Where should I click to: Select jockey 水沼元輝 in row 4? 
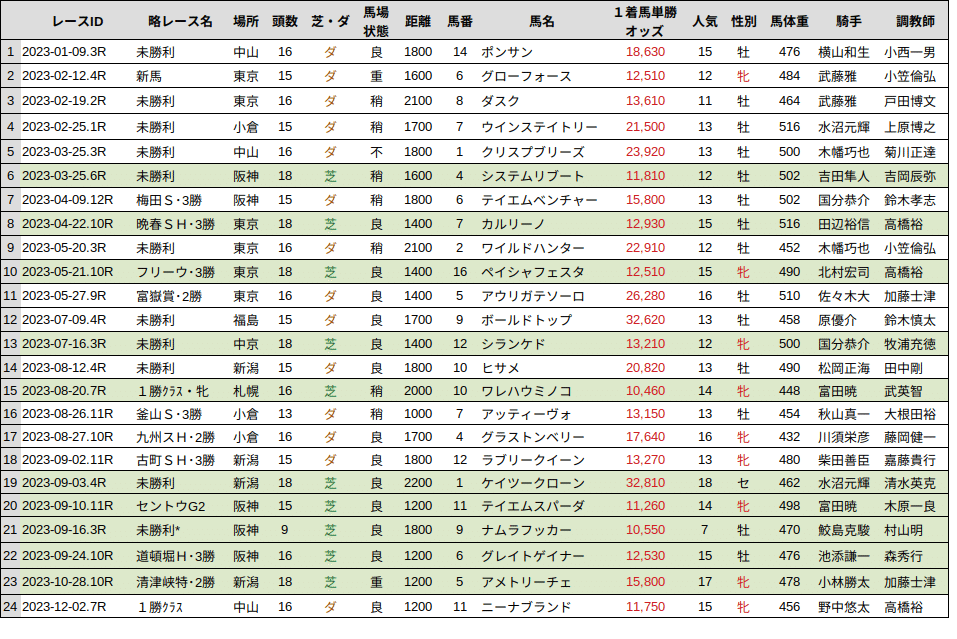[x=843, y=127]
